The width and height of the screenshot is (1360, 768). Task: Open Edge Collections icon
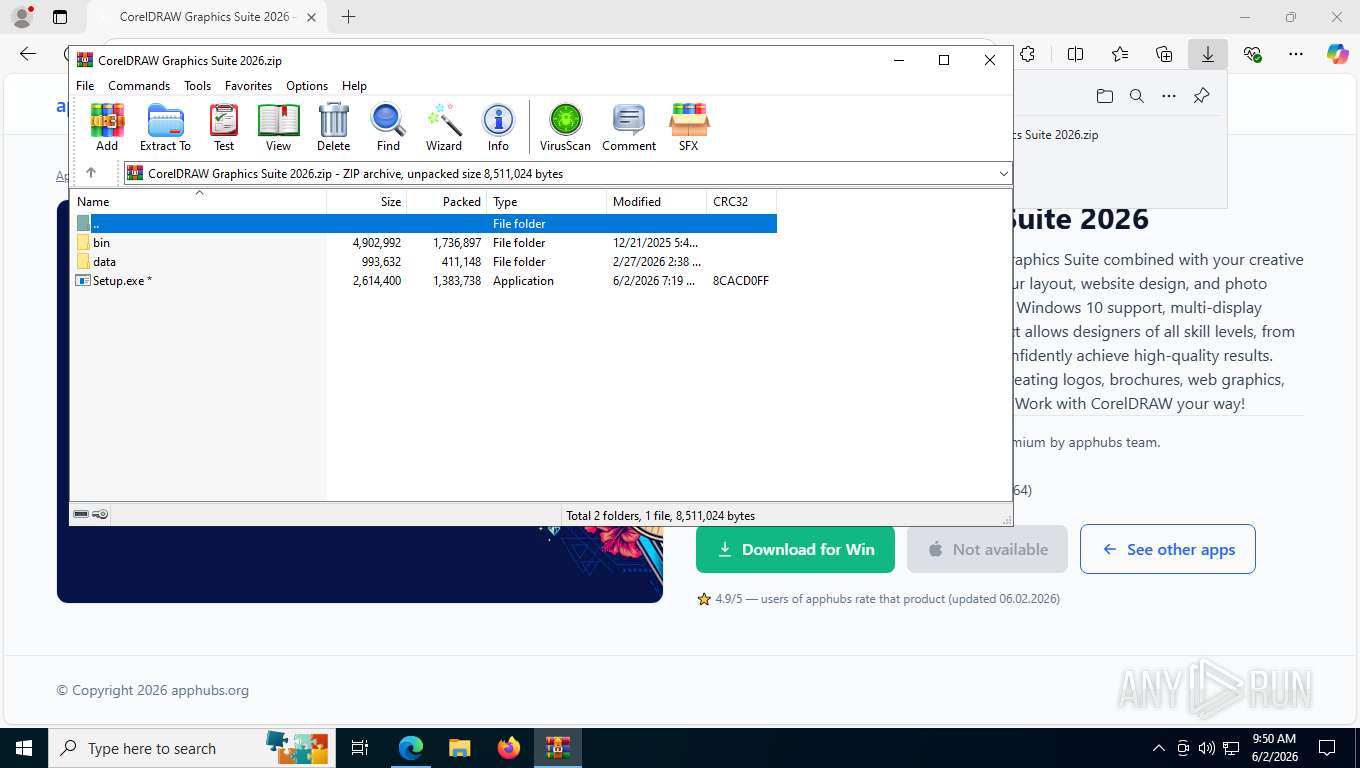1164,54
